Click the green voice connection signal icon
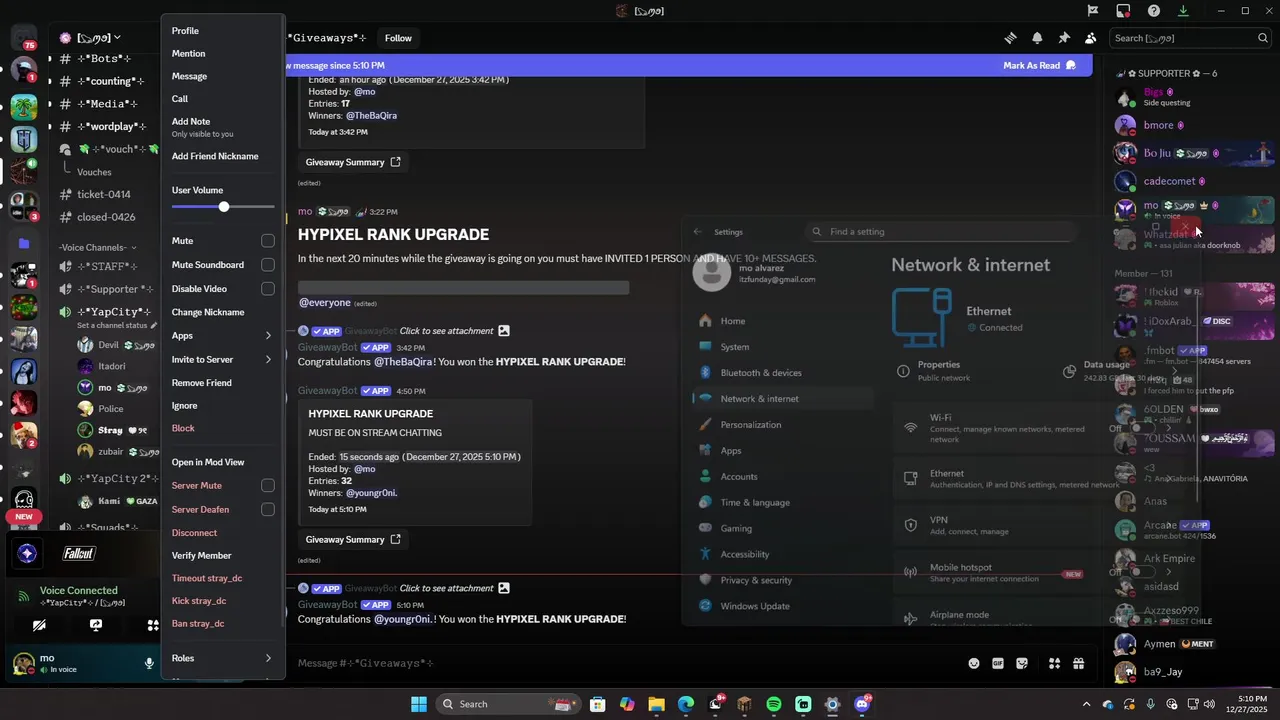Screen dimensions: 1280x720 24,596
